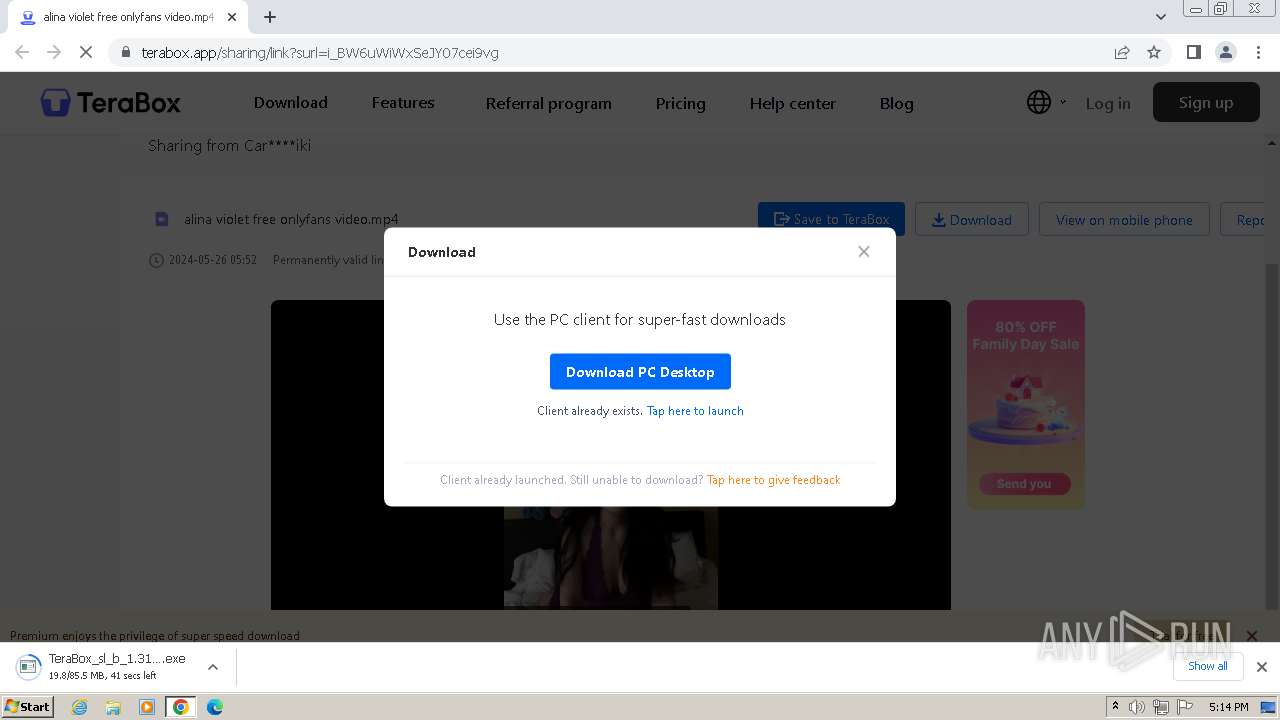
Task: Close the alina violet tab
Action: (x=232, y=17)
